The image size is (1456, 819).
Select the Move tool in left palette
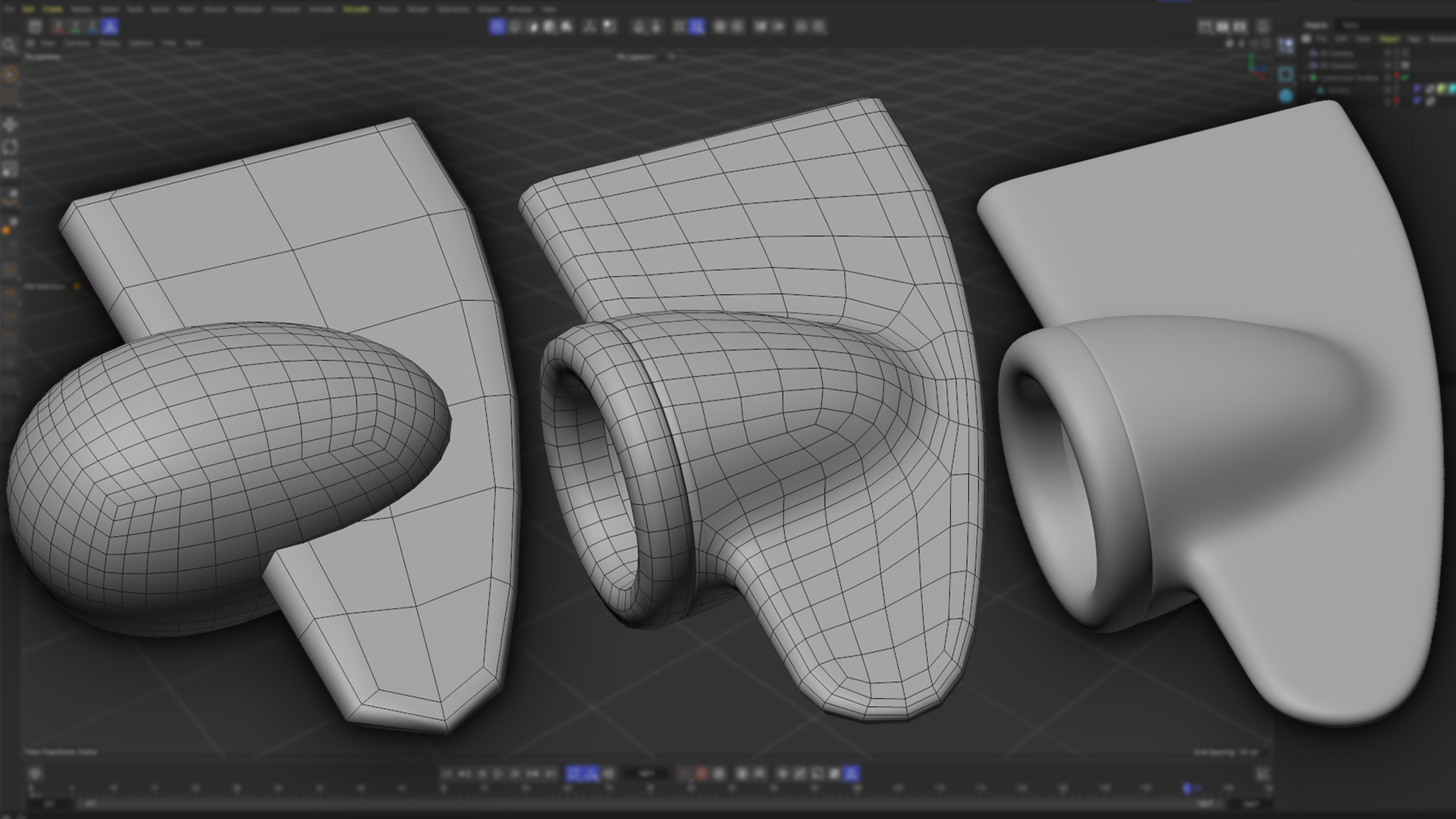[10, 124]
